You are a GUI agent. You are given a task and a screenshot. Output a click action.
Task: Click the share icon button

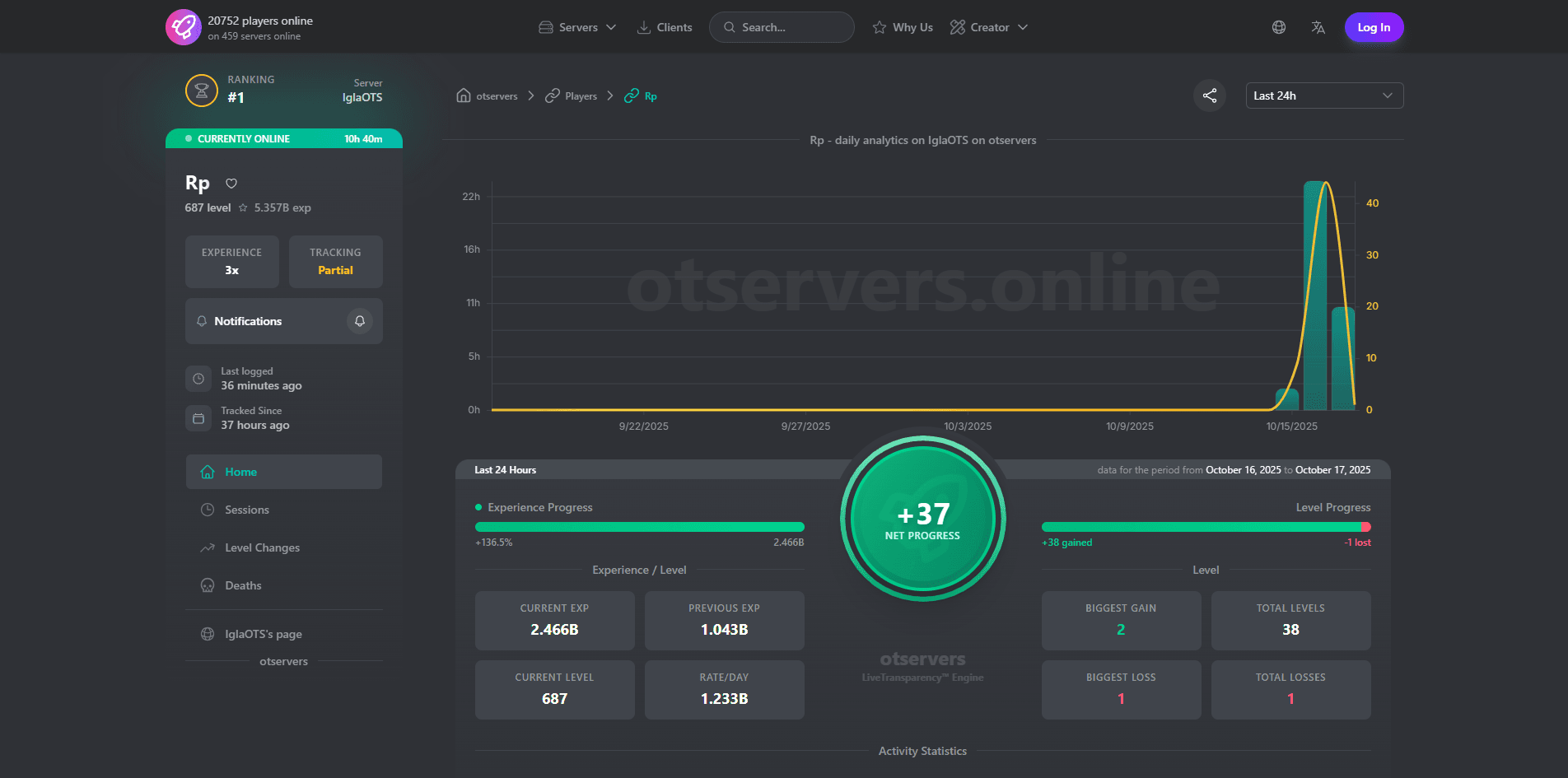[1210, 96]
